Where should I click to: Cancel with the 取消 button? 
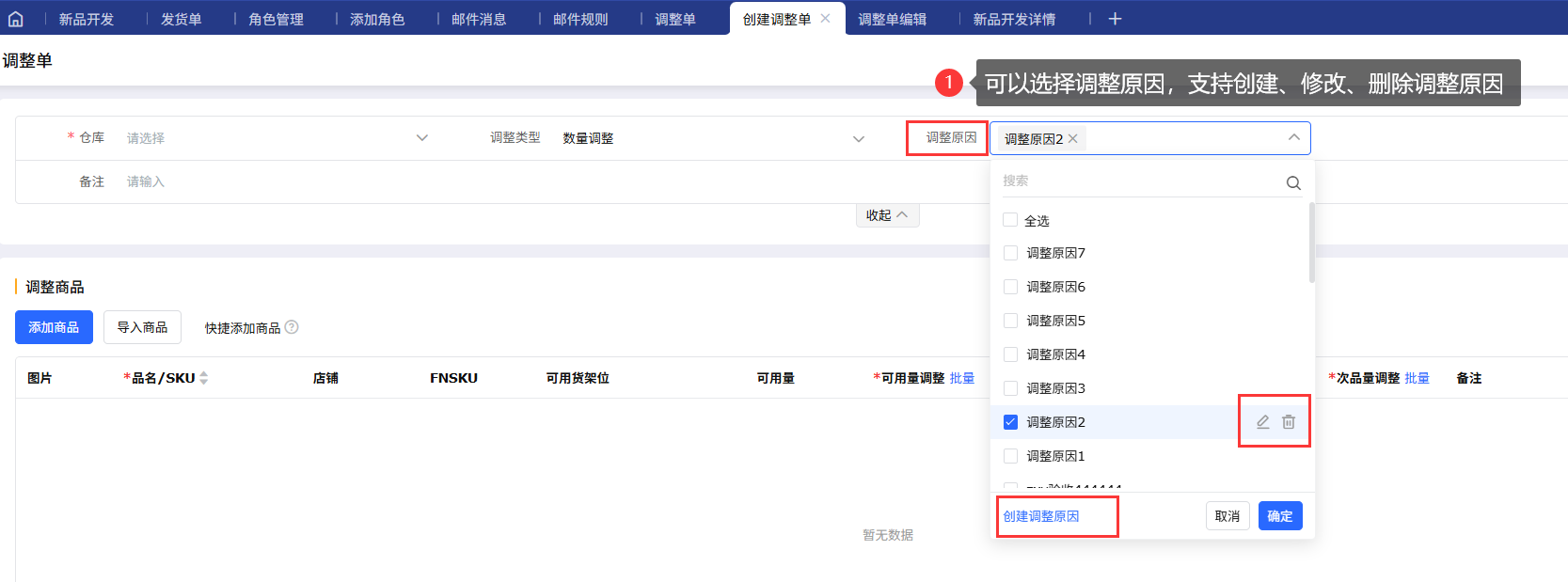click(x=1227, y=516)
